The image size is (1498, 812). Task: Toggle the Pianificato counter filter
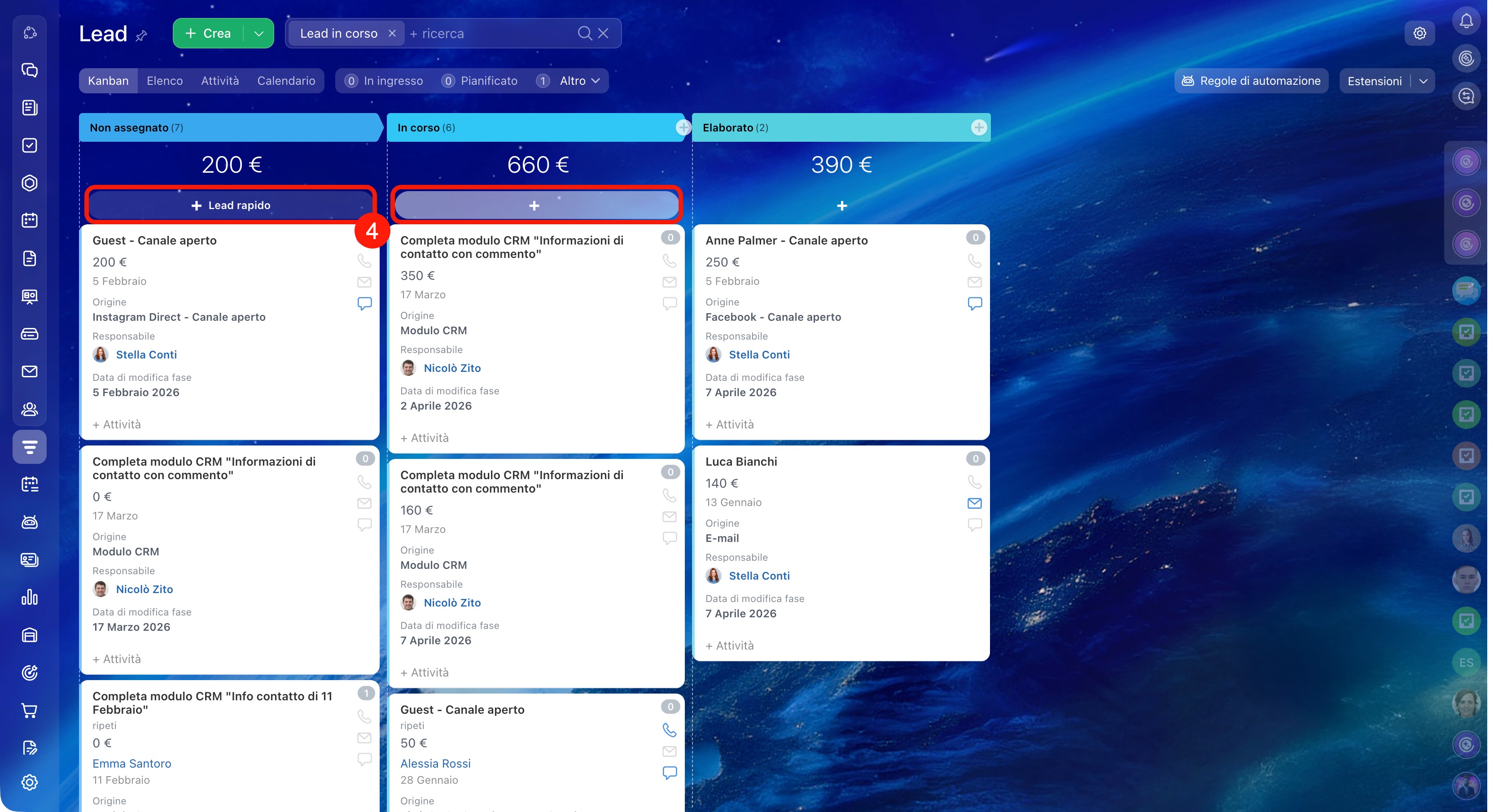coord(480,81)
